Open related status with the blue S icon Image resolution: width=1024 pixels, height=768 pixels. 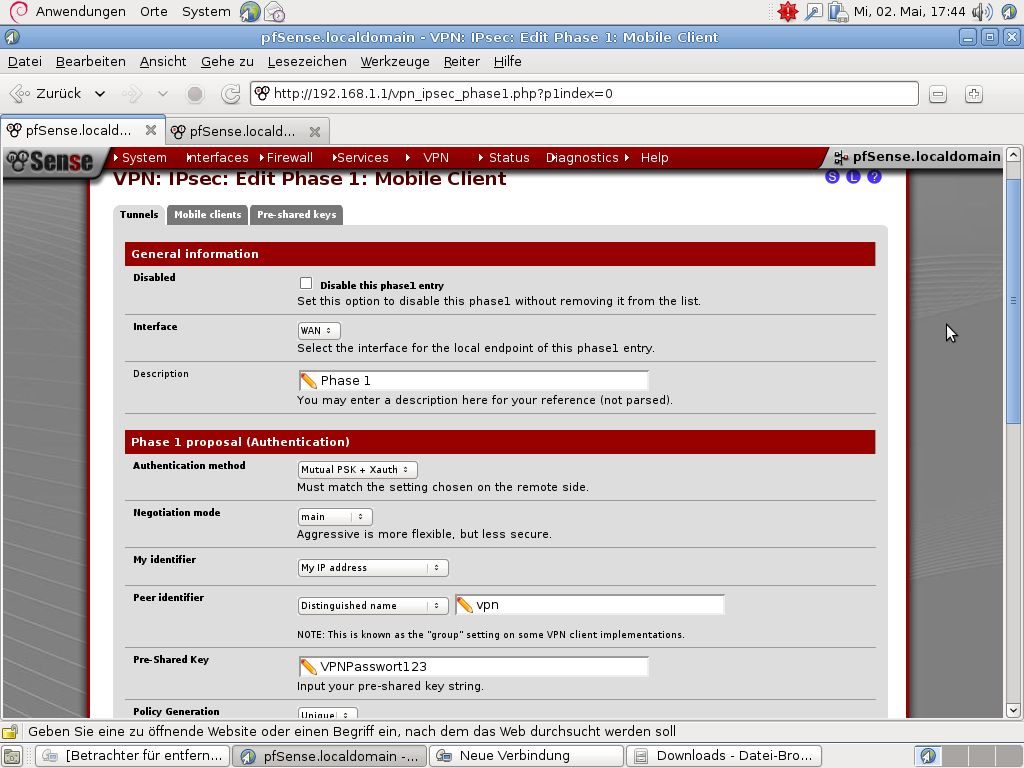[x=832, y=176]
